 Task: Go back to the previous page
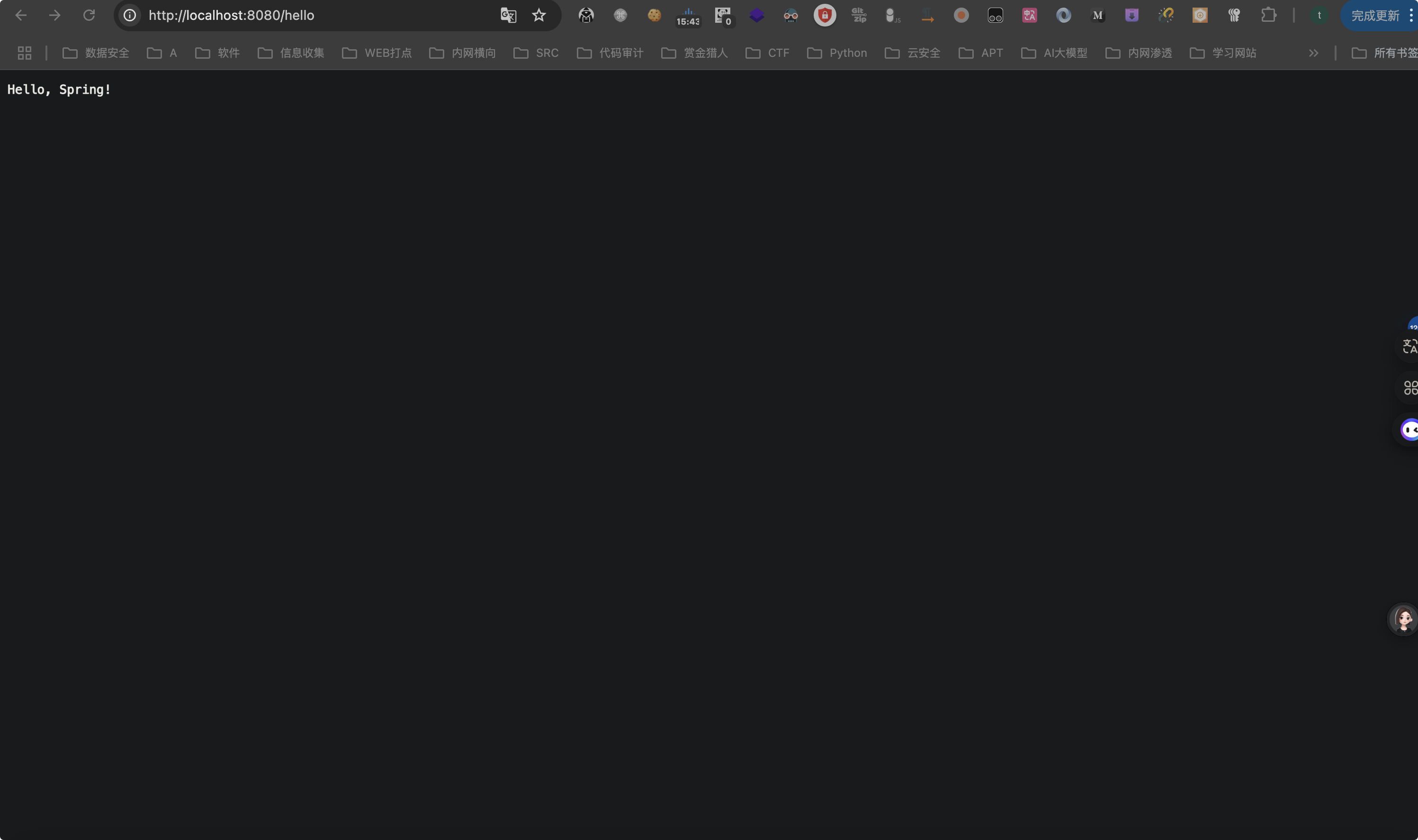[21, 15]
